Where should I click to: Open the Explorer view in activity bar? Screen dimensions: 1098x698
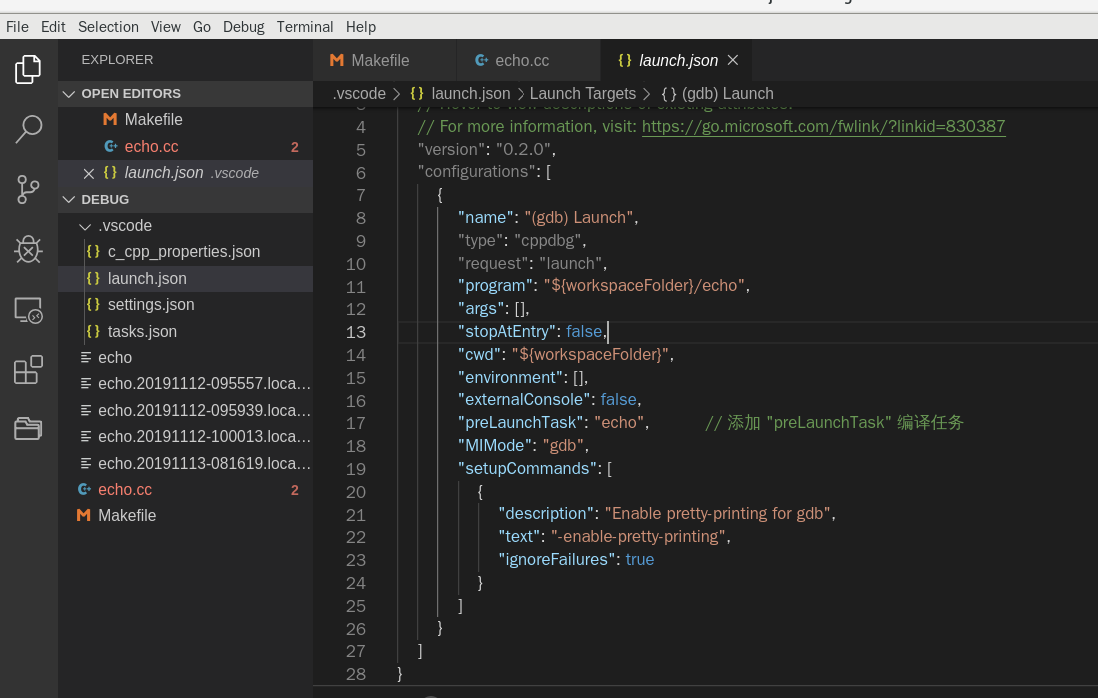coord(28,69)
